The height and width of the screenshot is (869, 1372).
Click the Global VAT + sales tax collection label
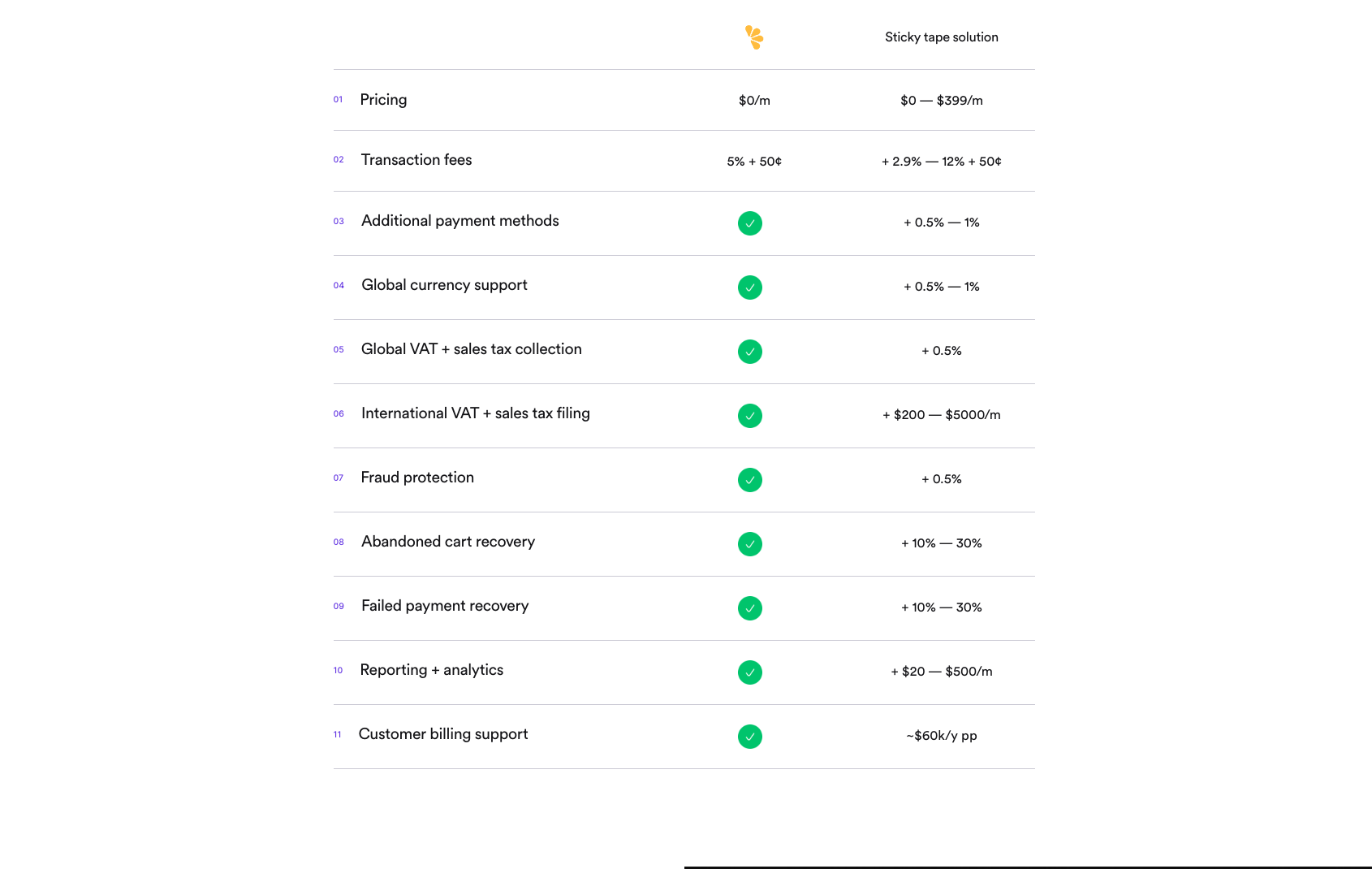472,349
